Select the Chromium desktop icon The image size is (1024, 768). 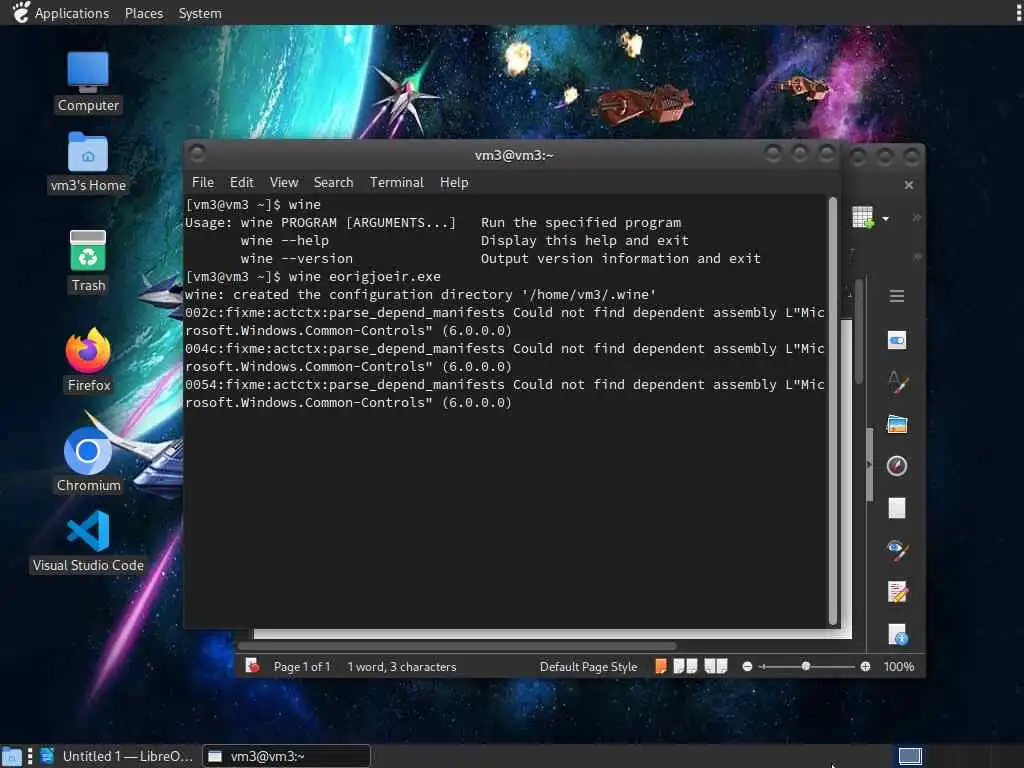pos(88,460)
